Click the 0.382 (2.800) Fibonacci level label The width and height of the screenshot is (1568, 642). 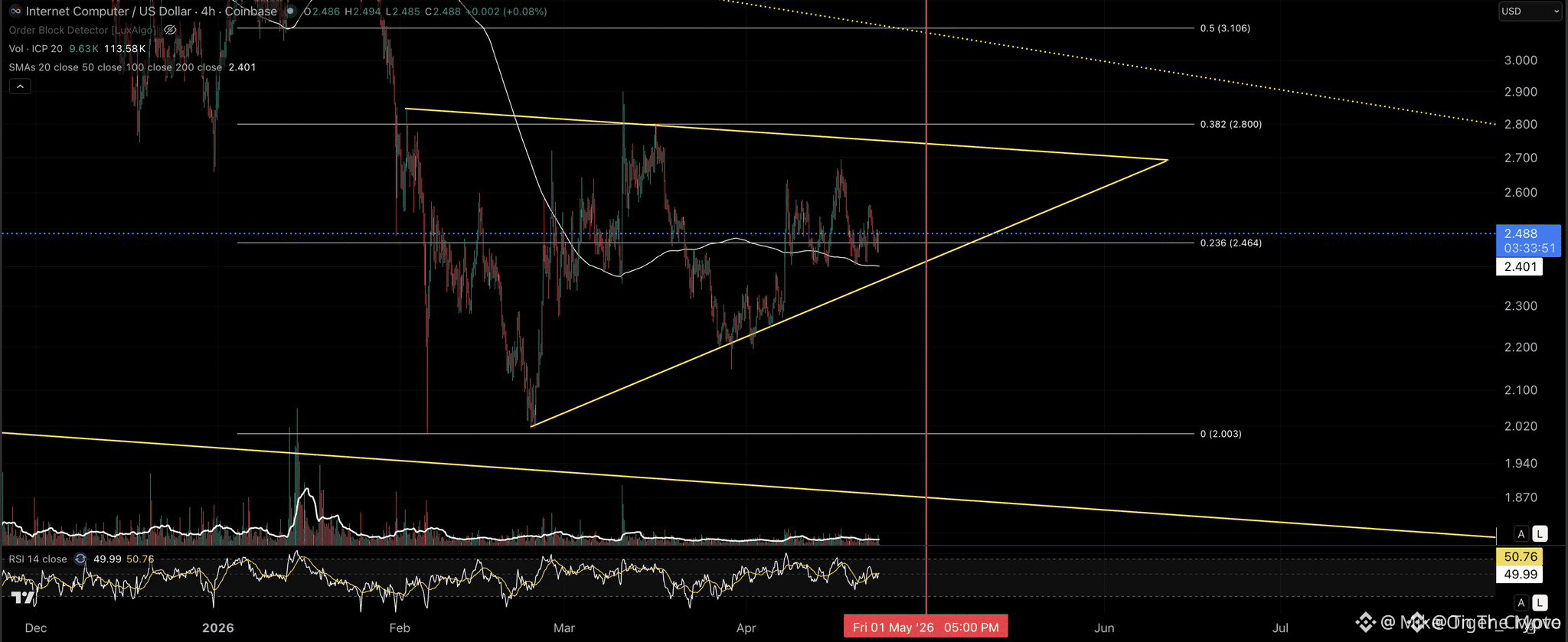[1231, 124]
